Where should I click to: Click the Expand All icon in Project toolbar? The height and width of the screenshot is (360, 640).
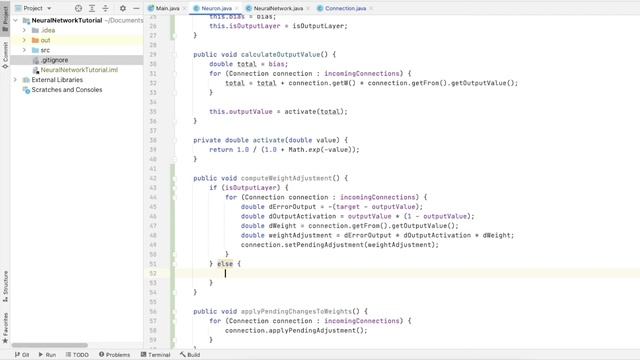92,8
